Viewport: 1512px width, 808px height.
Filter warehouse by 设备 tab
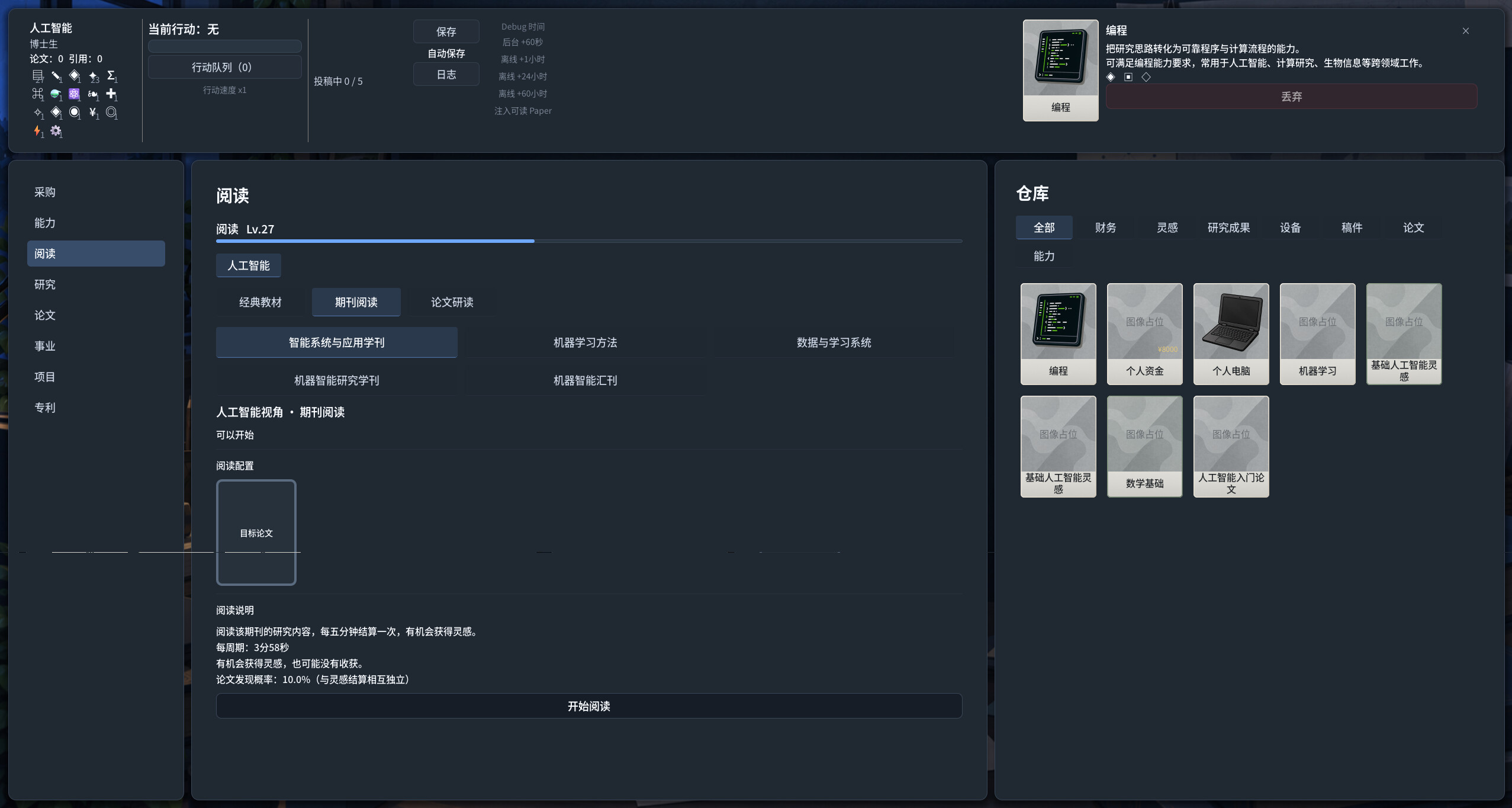click(1290, 227)
